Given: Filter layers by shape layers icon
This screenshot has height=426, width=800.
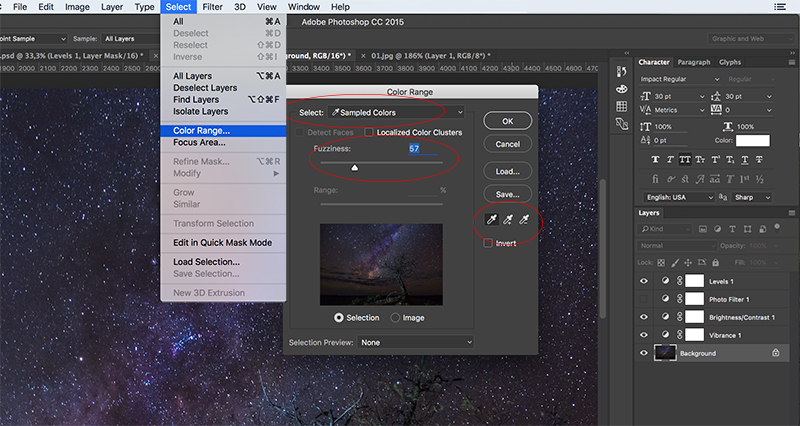Looking at the screenshot, I should 747,229.
